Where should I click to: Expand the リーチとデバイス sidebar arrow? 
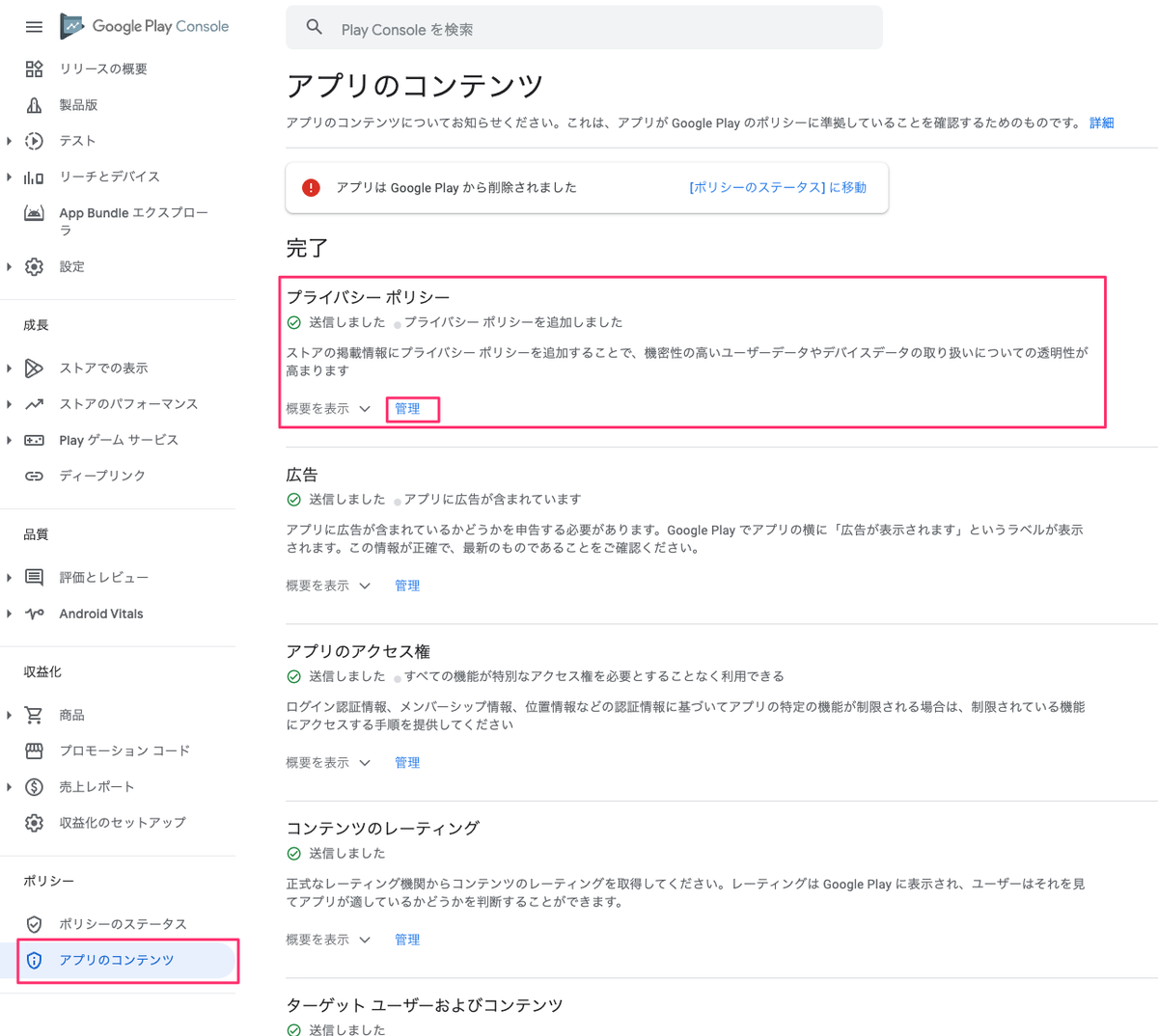click(9, 177)
